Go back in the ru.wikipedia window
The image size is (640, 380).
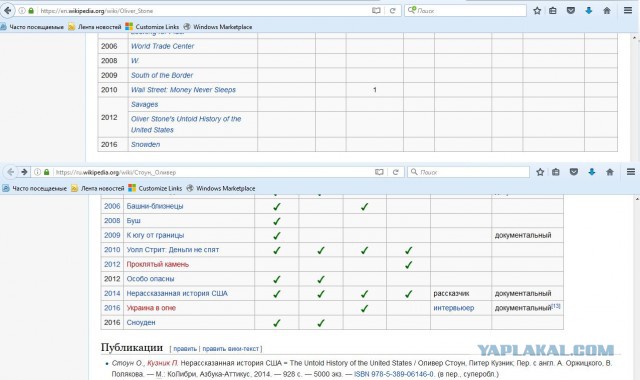pyautogui.click(x=11, y=172)
